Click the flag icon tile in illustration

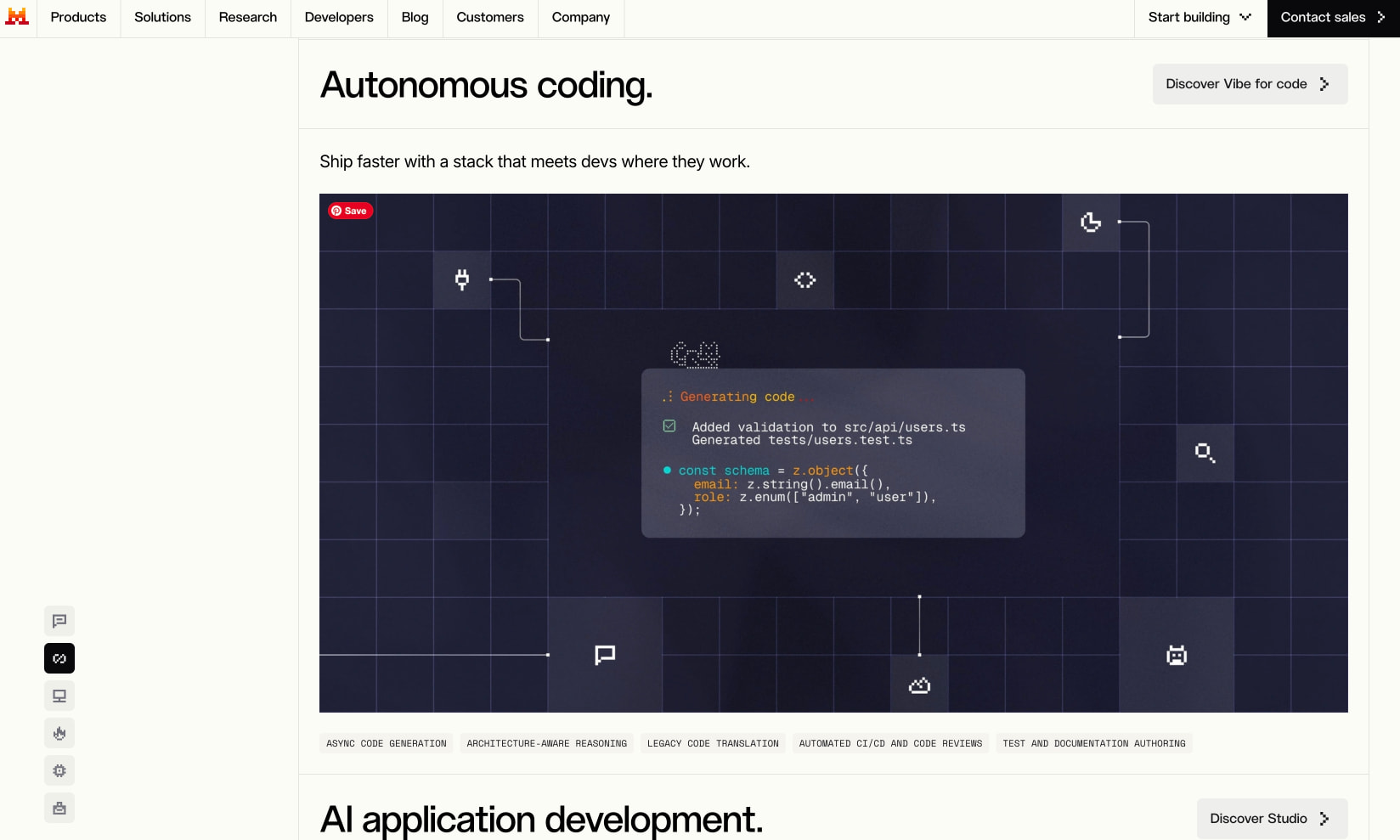(x=605, y=655)
